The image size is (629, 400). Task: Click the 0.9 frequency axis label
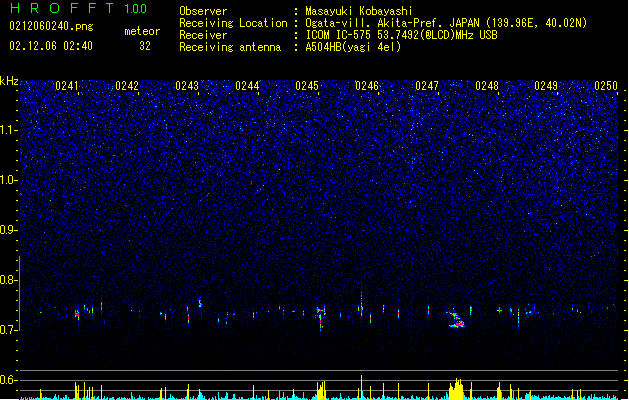coord(9,230)
